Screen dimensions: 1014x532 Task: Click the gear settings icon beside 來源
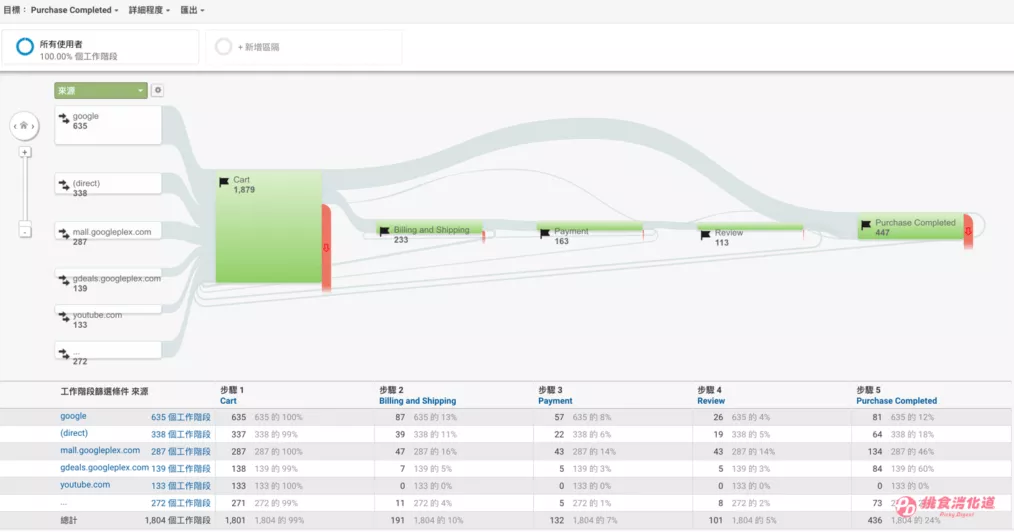tap(157, 90)
